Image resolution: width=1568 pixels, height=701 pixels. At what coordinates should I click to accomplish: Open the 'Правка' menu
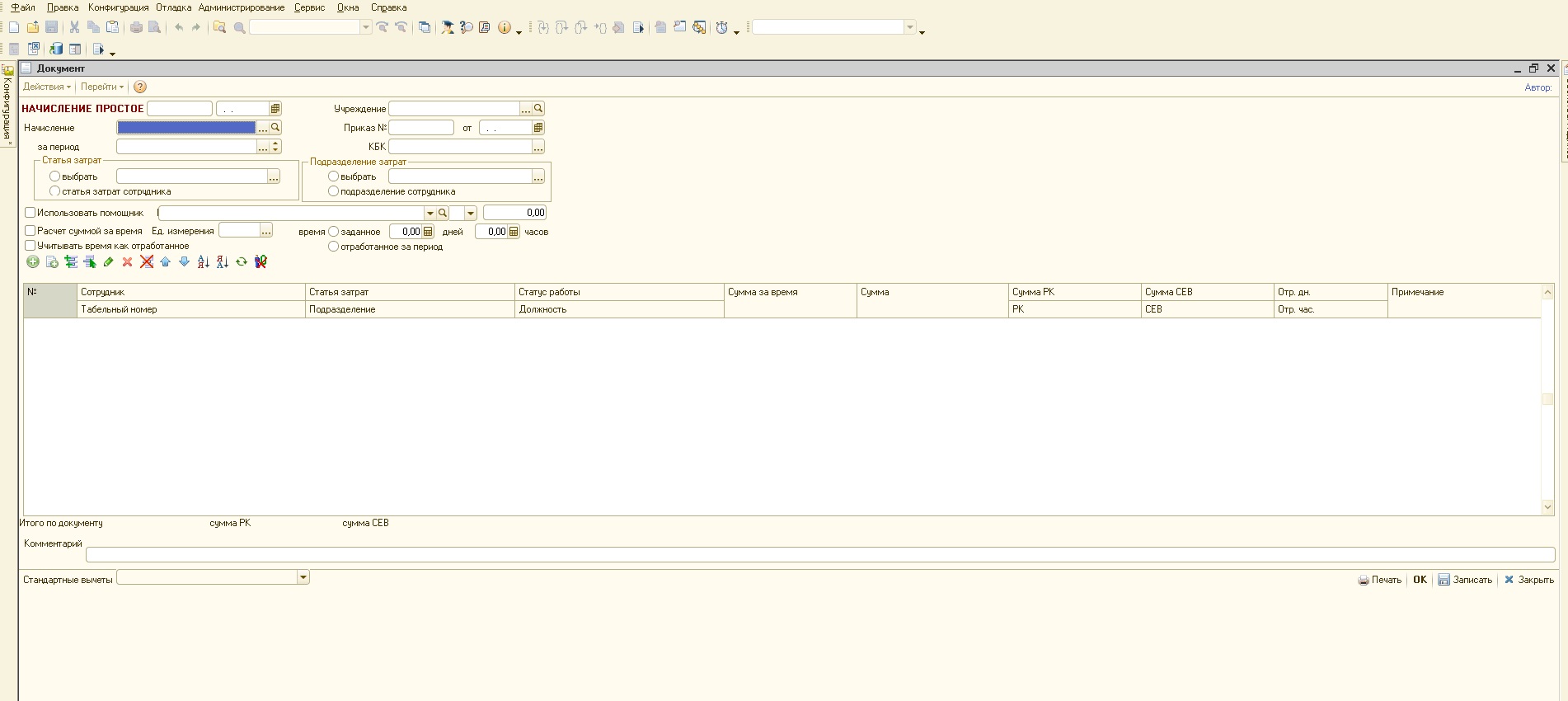coord(63,7)
